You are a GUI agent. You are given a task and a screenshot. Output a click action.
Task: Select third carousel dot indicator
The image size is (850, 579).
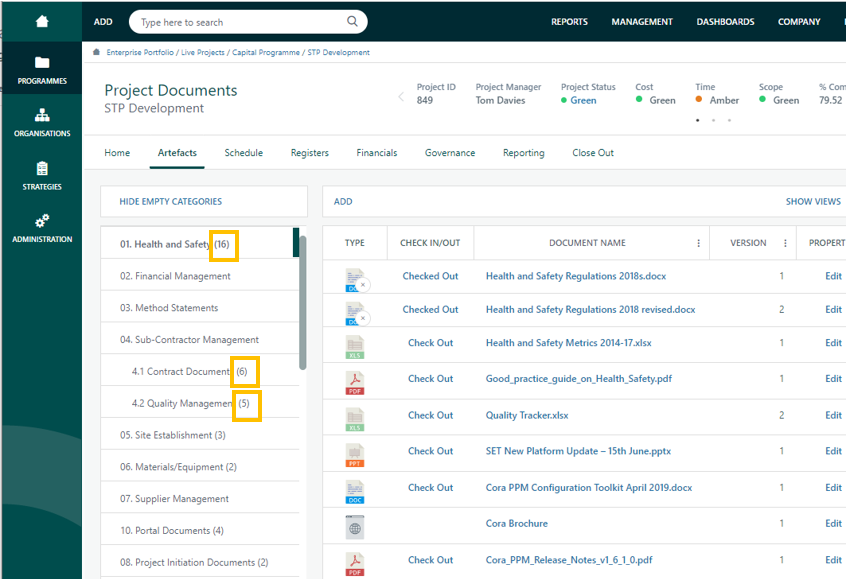click(x=729, y=120)
